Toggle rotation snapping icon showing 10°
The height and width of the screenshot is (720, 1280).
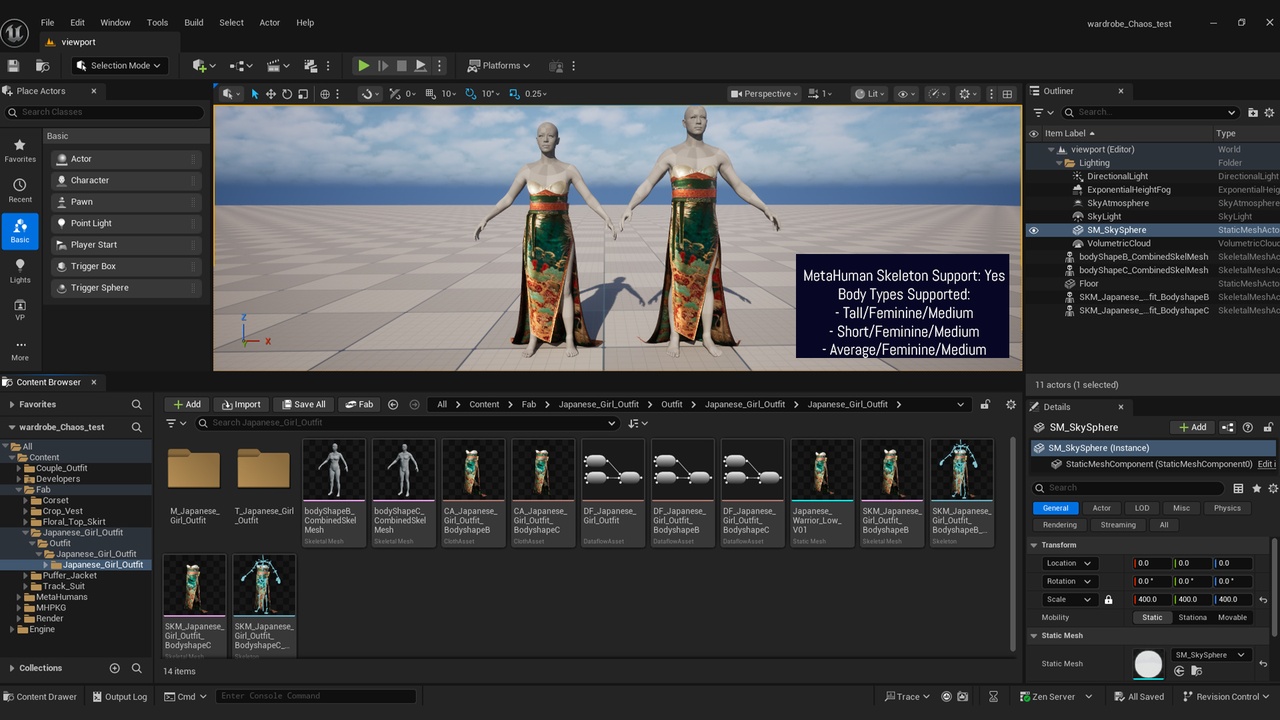pos(473,94)
